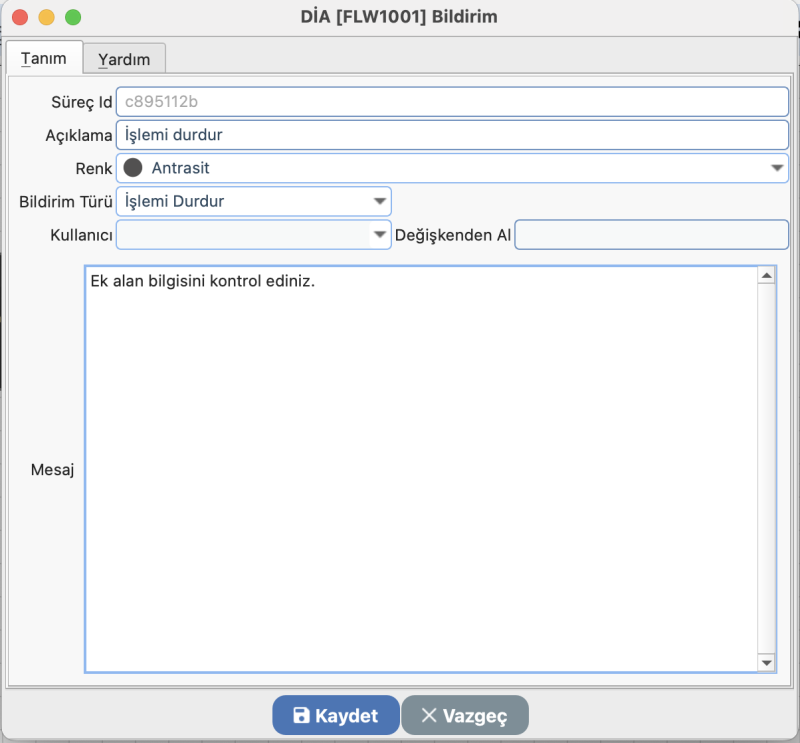Screen dimensions: 800x743
Task: Click the Mesaj scrollbar up arrow
Action: tap(766, 276)
